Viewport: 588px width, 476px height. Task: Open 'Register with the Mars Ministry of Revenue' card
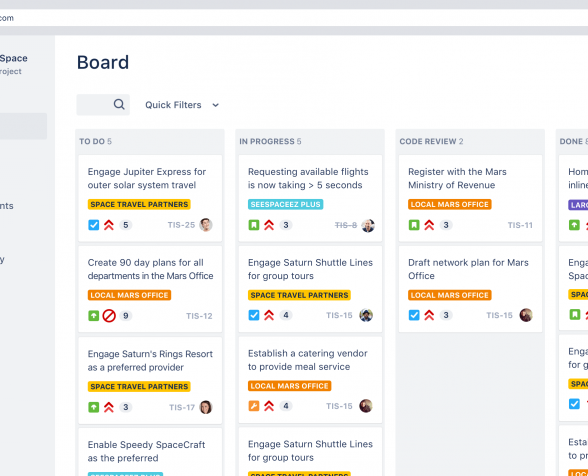click(470, 198)
